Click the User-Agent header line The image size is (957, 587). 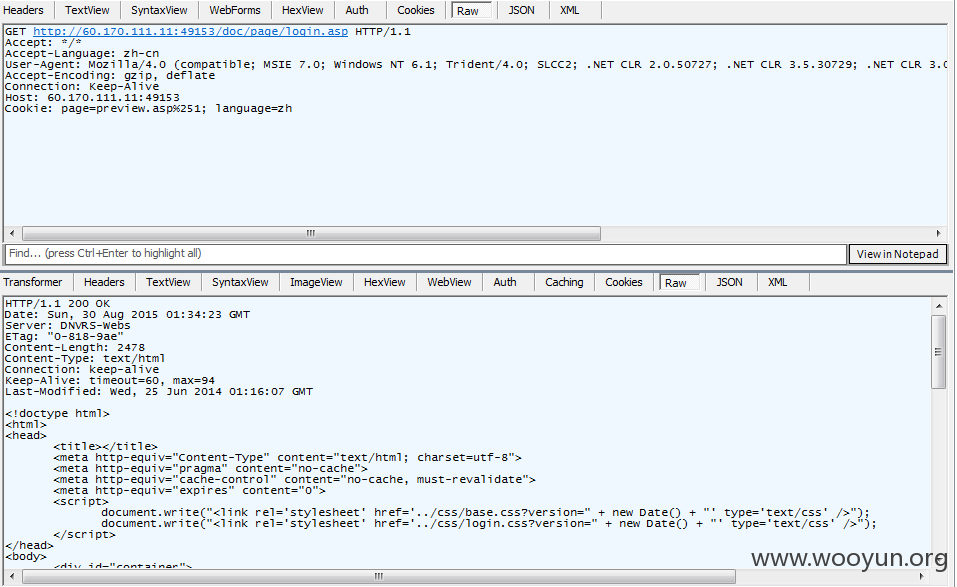click(x=476, y=64)
